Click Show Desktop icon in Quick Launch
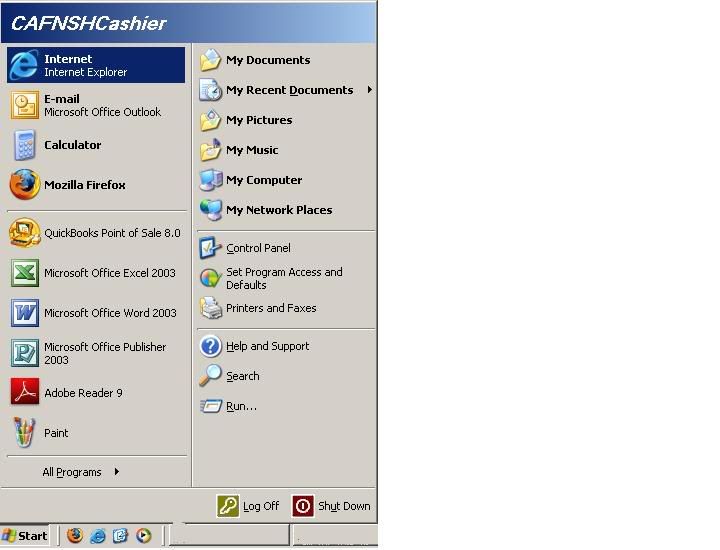 [120, 536]
